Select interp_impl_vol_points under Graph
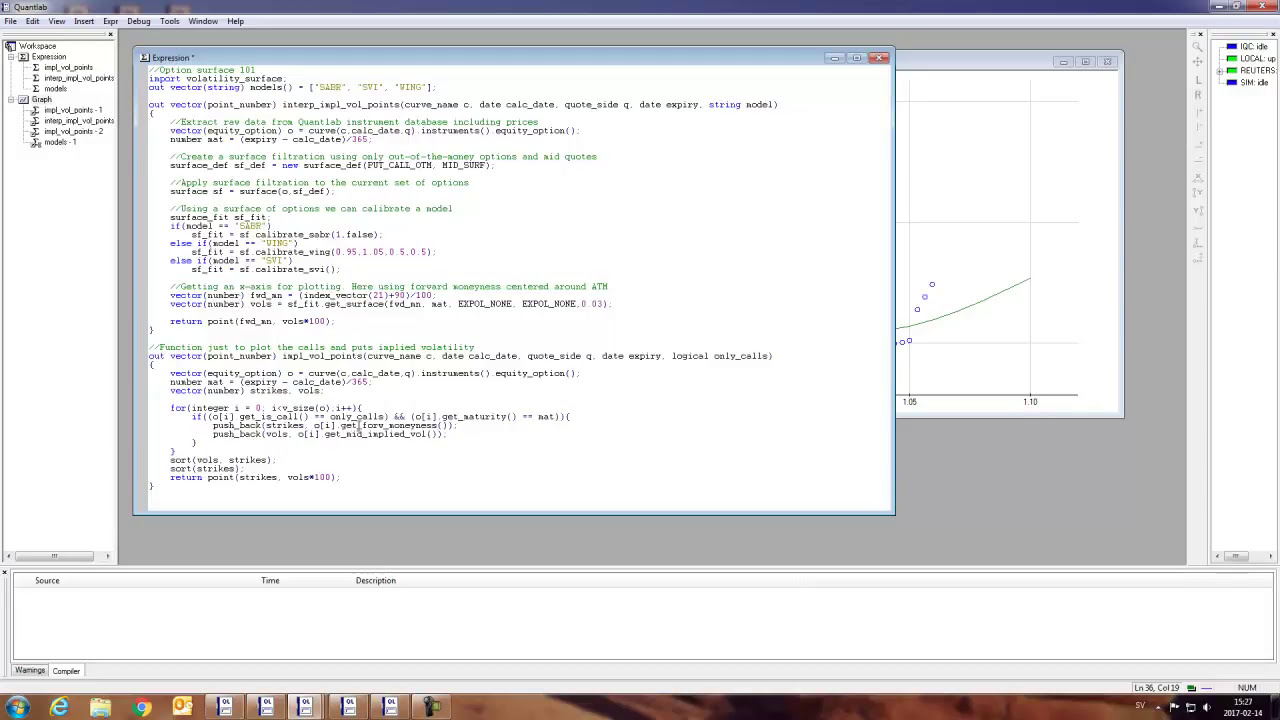 pyautogui.click(x=79, y=121)
